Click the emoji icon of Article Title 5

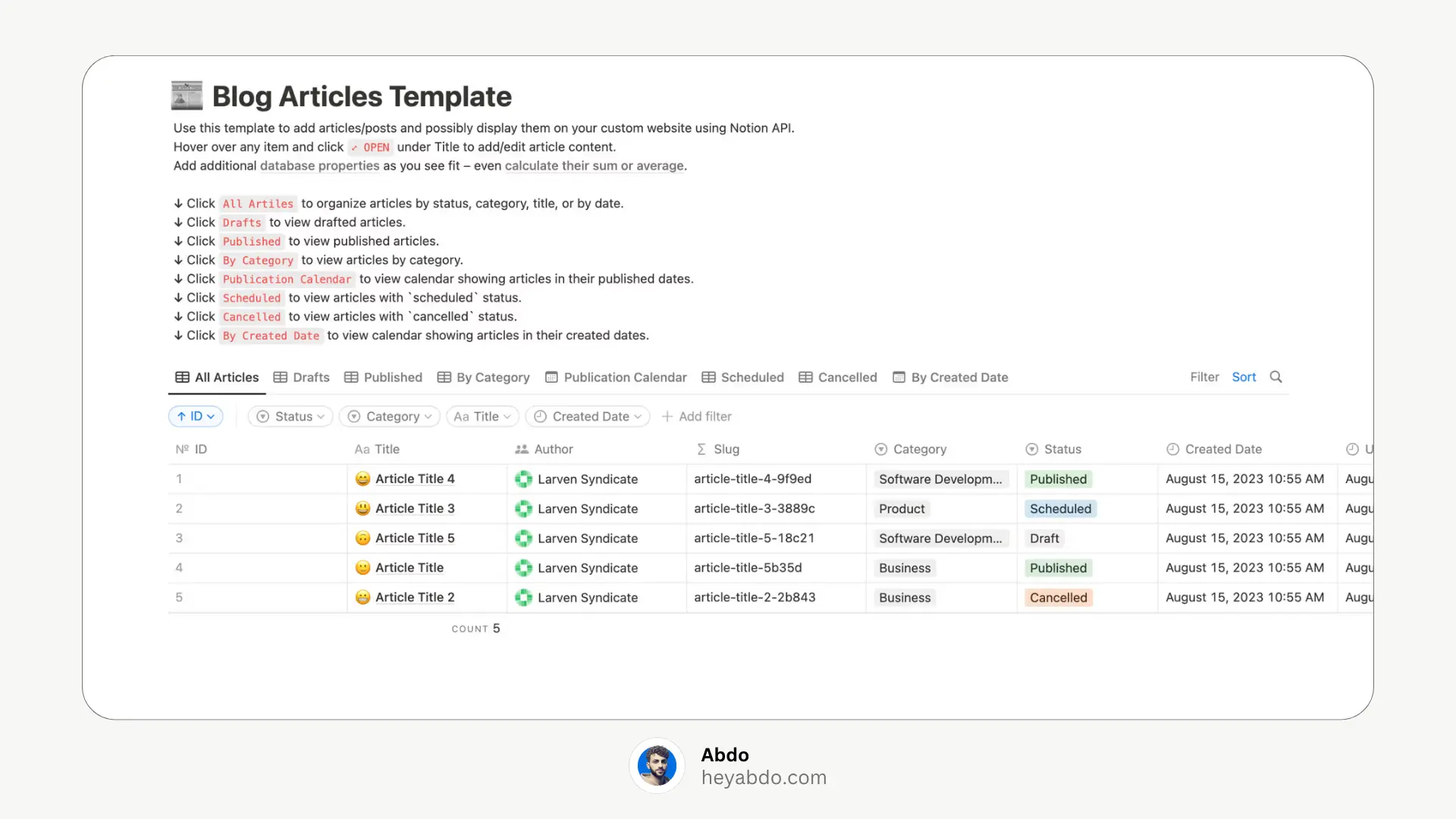362,538
